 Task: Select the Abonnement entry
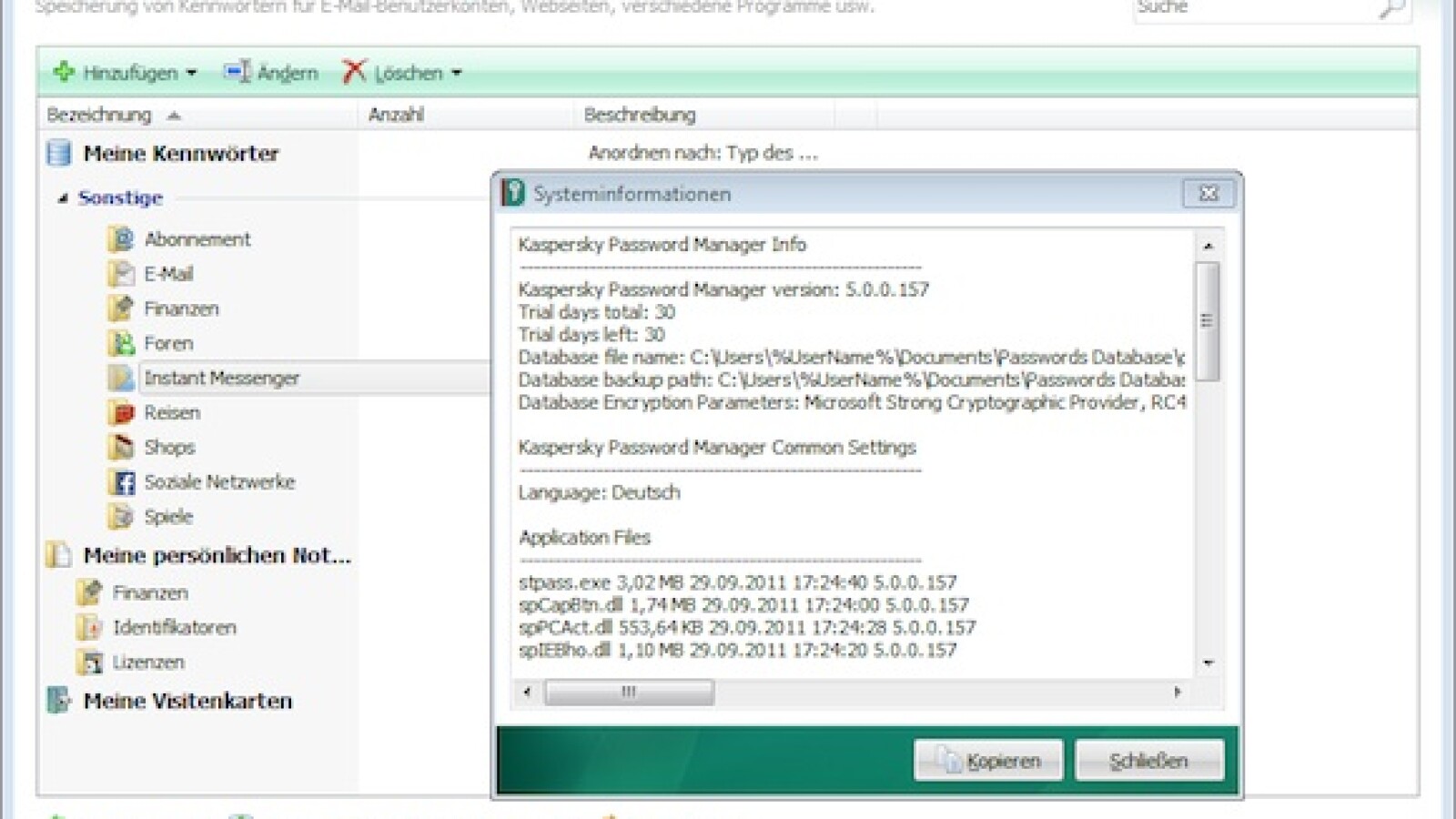[197, 239]
